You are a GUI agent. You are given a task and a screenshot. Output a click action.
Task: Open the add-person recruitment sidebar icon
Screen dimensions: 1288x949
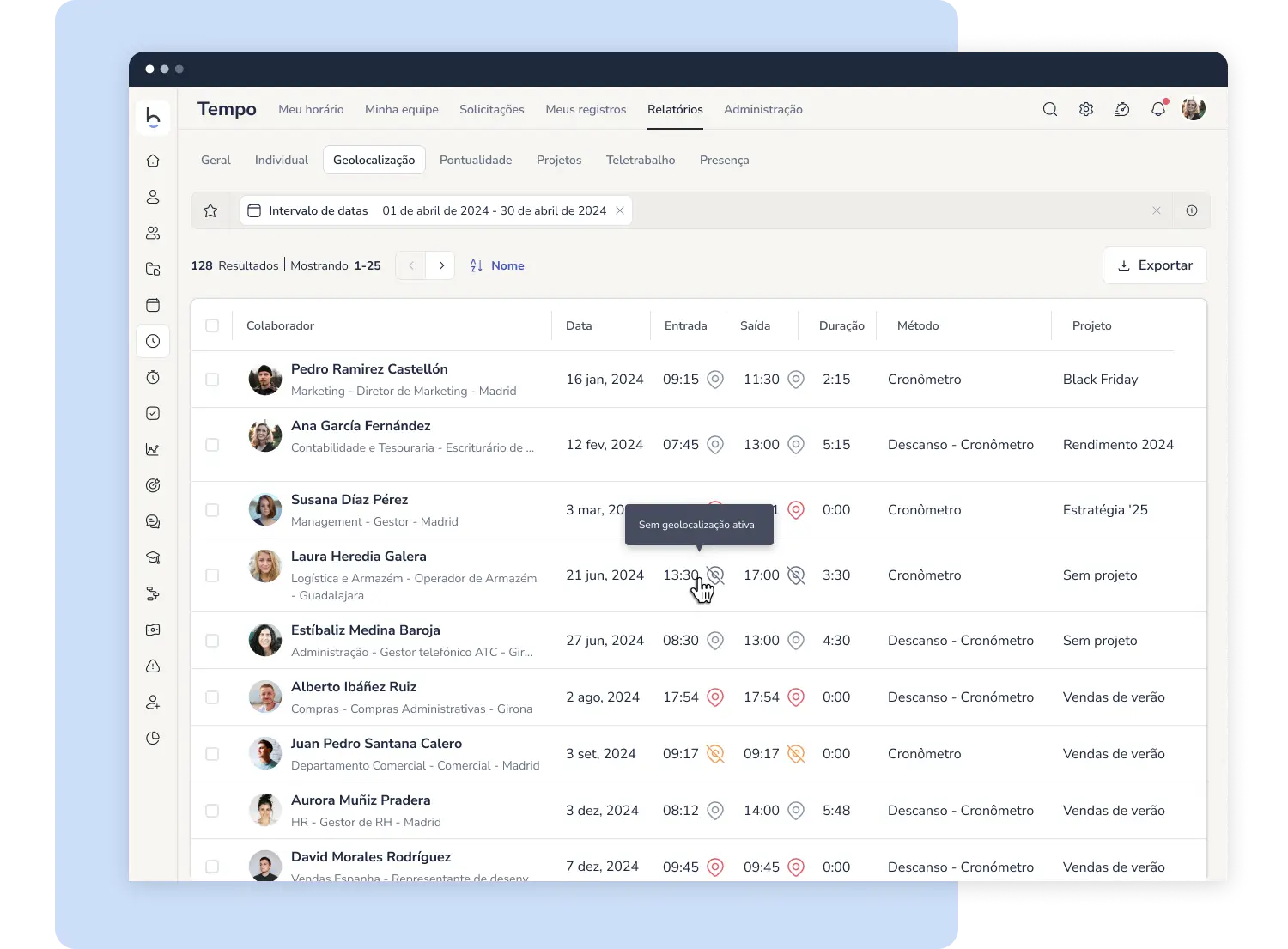153,702
